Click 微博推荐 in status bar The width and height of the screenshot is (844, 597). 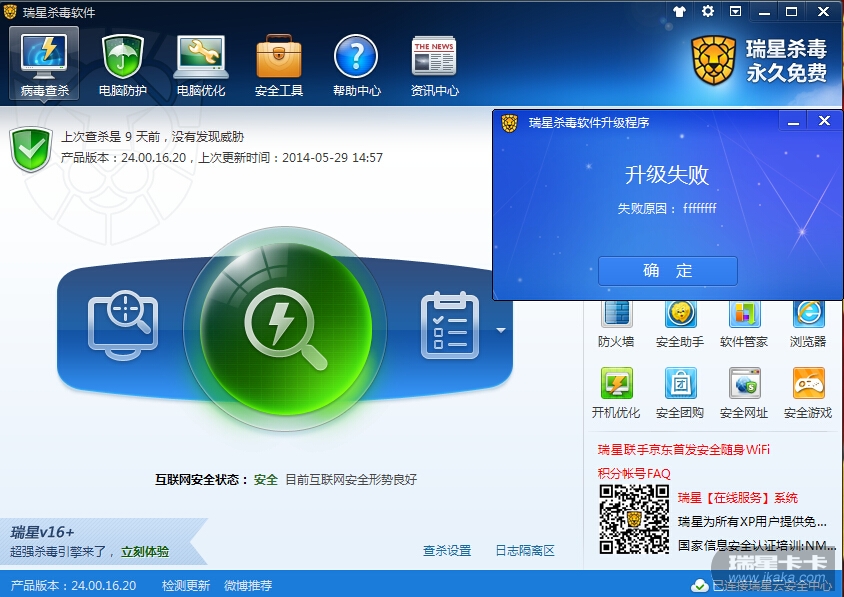tap(248, 585)
